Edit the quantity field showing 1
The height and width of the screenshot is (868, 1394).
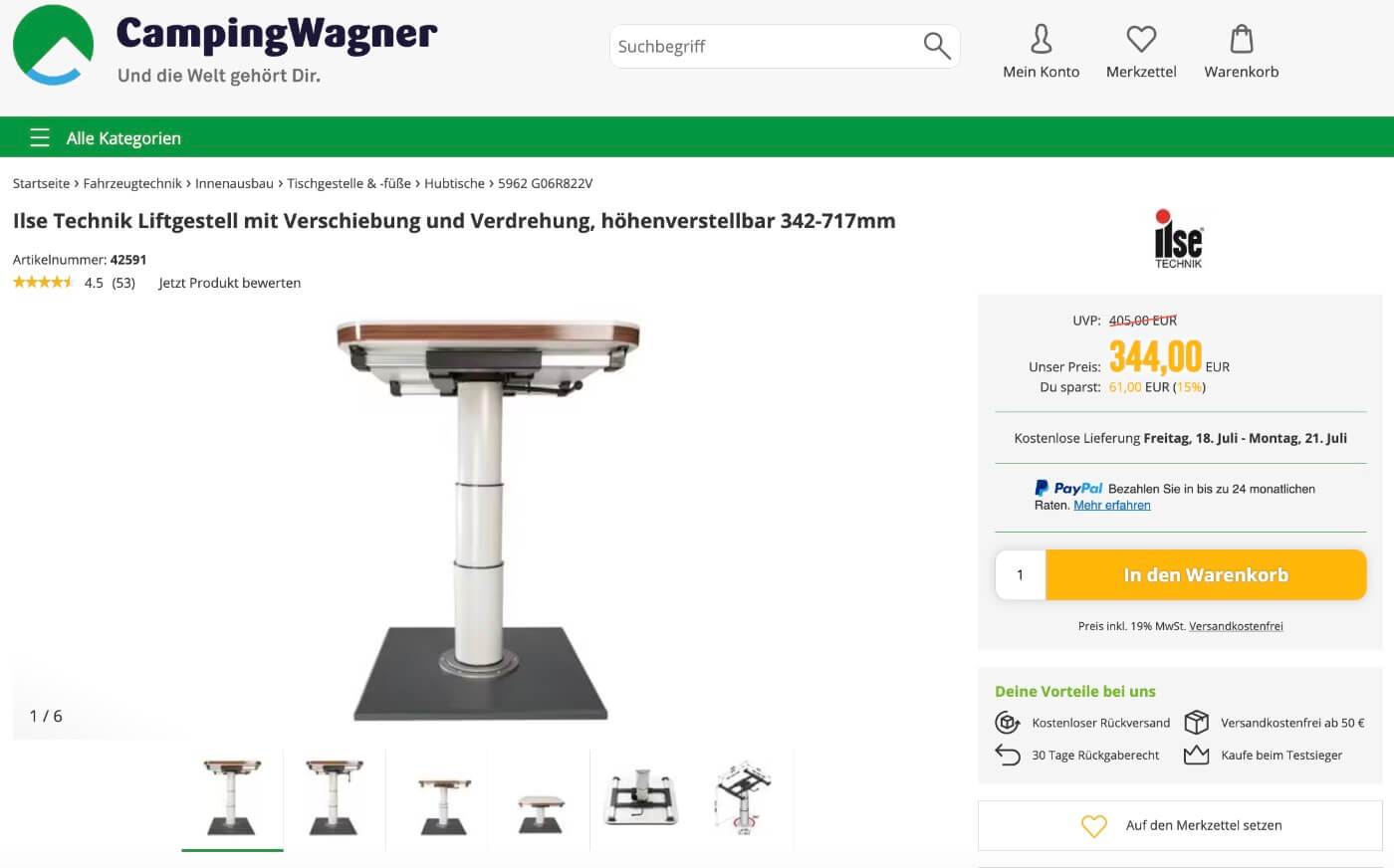1021,574
